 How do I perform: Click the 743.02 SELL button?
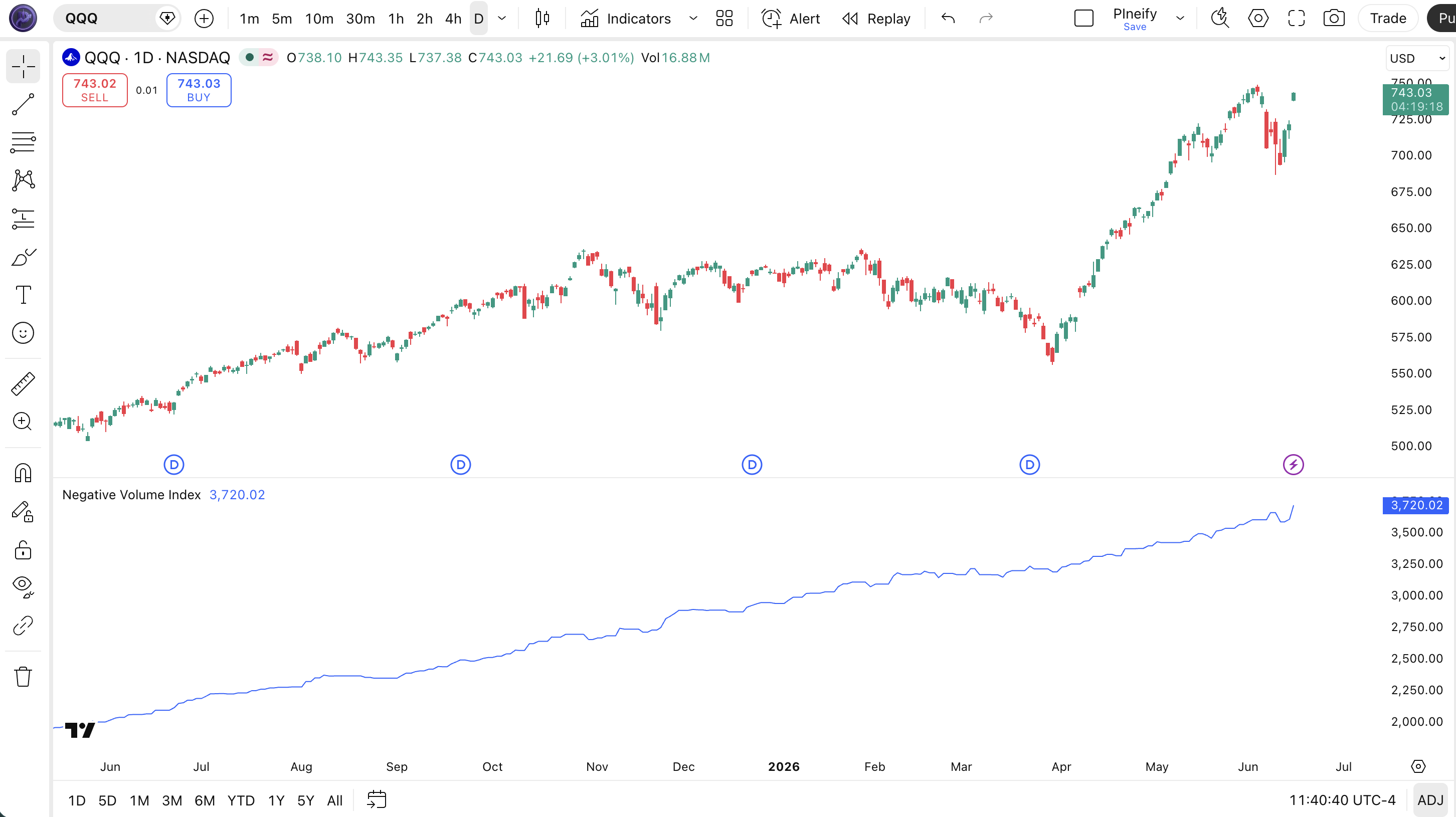[x=95, y=90]
